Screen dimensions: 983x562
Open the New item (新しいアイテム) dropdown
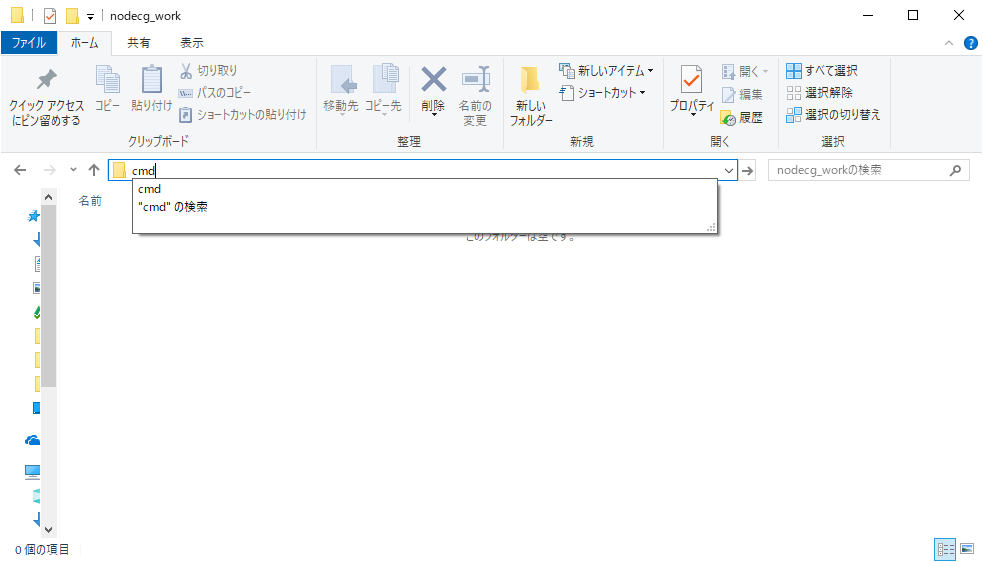coord(606,71)
